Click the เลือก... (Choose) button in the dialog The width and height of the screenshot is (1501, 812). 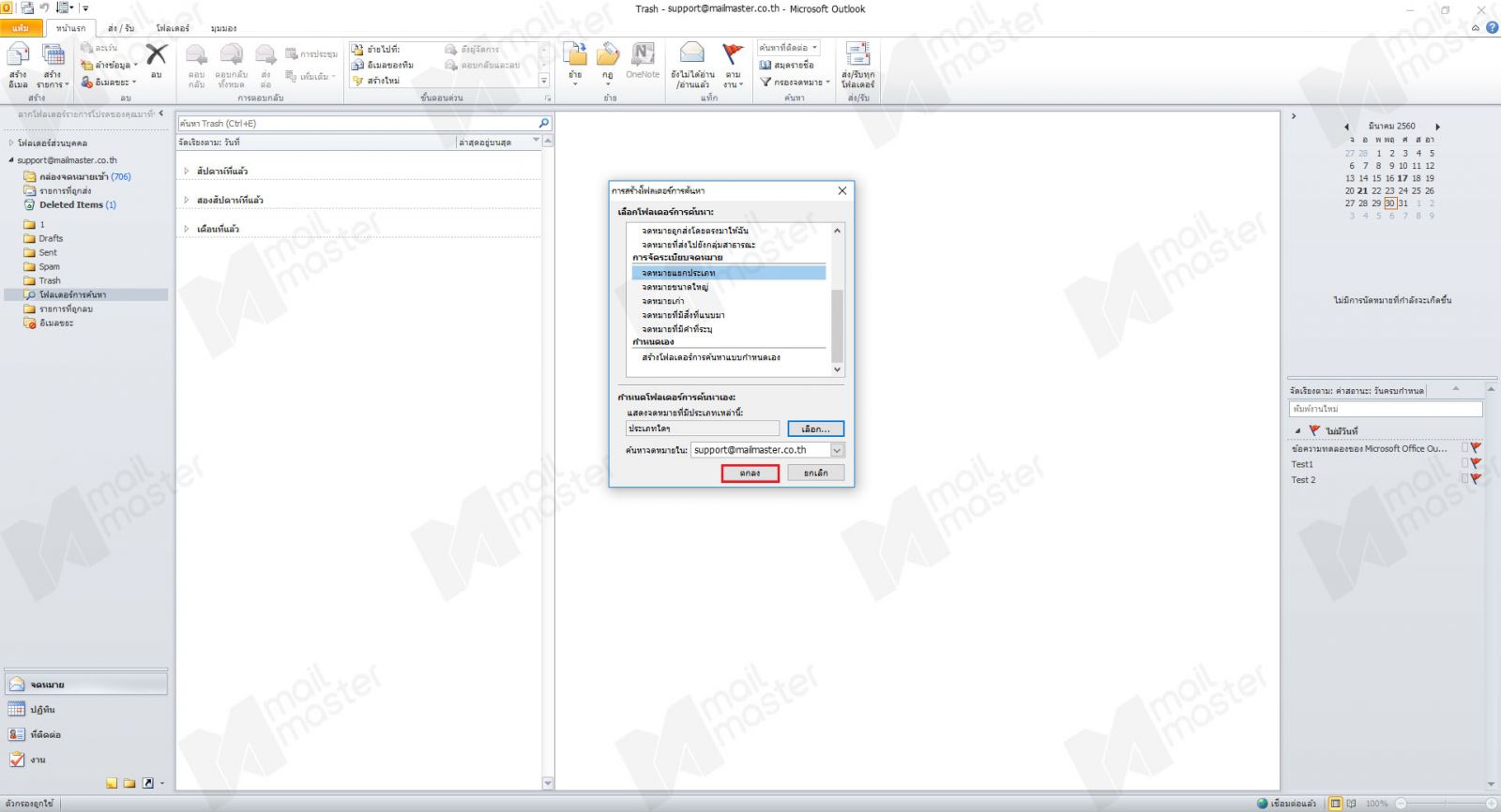815,429
